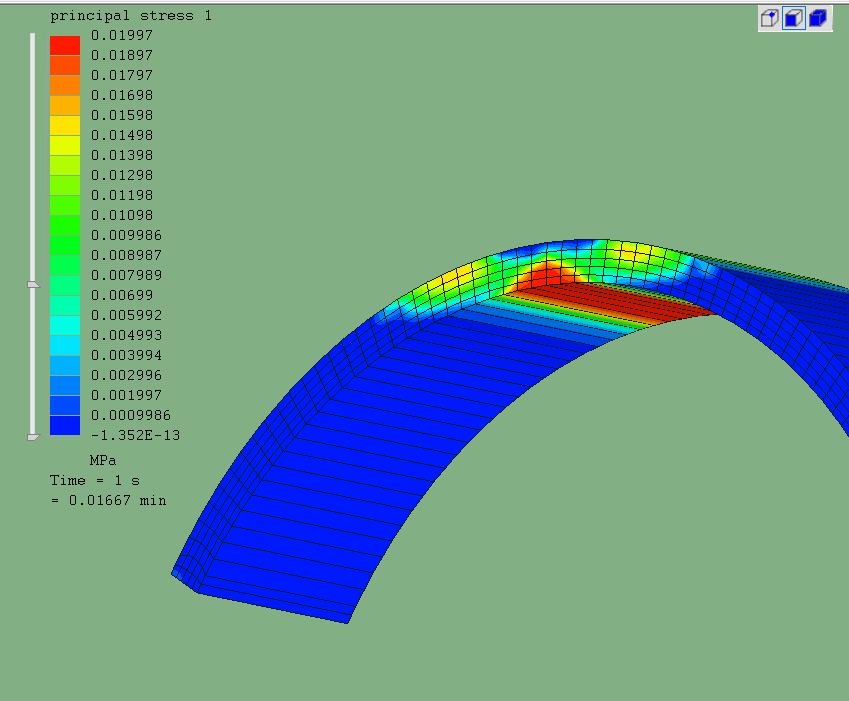
Task: Click the legend value 0.001997
Action: (126, 396)
